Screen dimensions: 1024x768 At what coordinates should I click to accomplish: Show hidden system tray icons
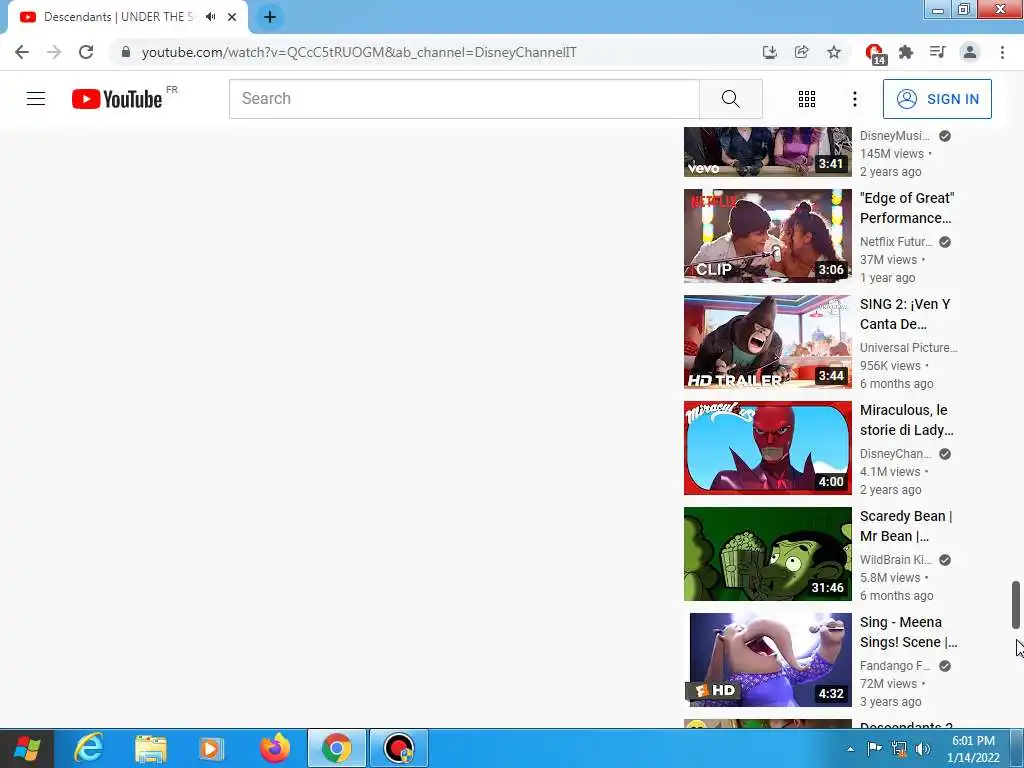tap(850, 749)
